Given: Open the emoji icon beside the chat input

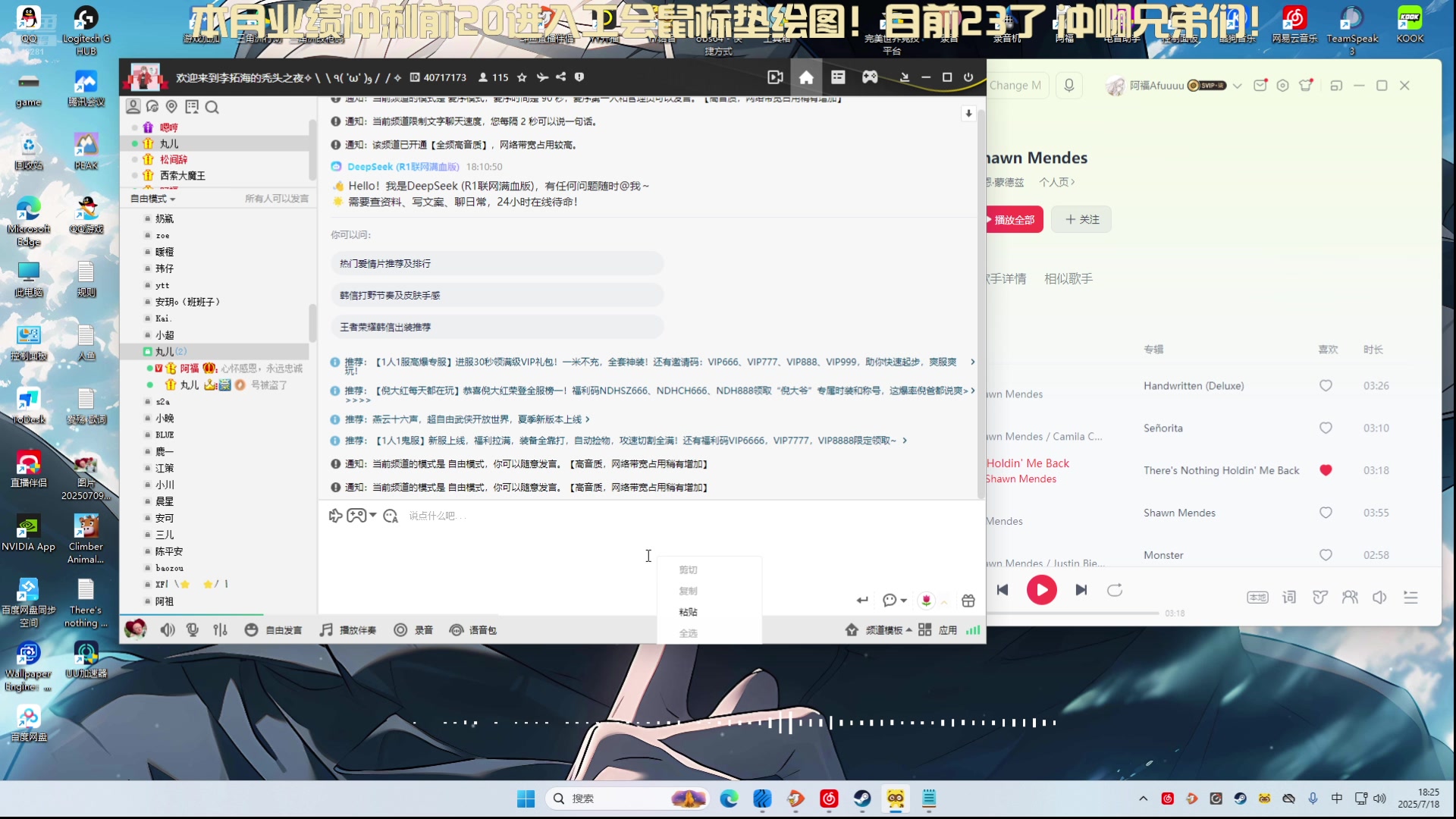Looking at the screenshot, I should click(x=391, y=516).
